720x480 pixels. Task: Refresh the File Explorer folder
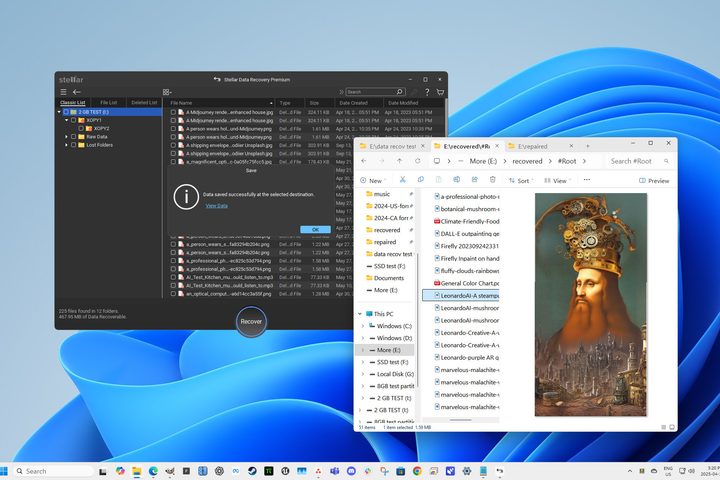[417, 161]
